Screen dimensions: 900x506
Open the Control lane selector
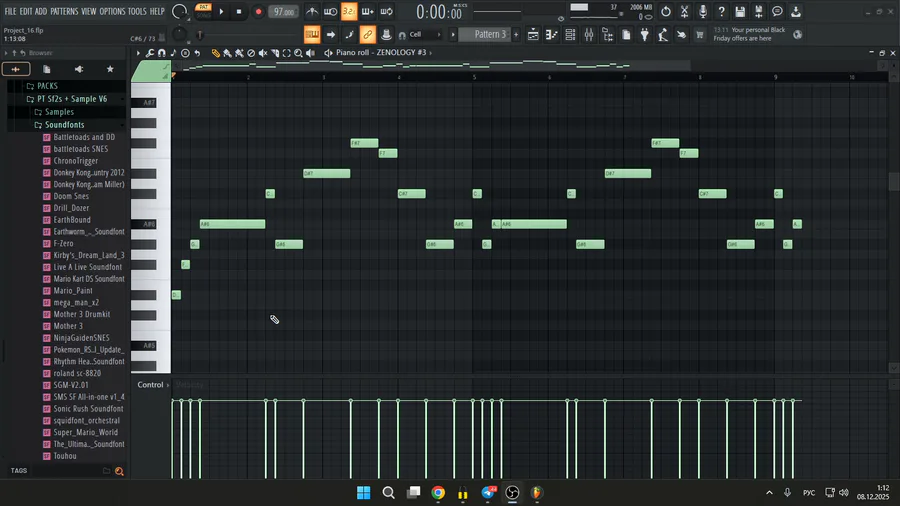tap(153, 385)
